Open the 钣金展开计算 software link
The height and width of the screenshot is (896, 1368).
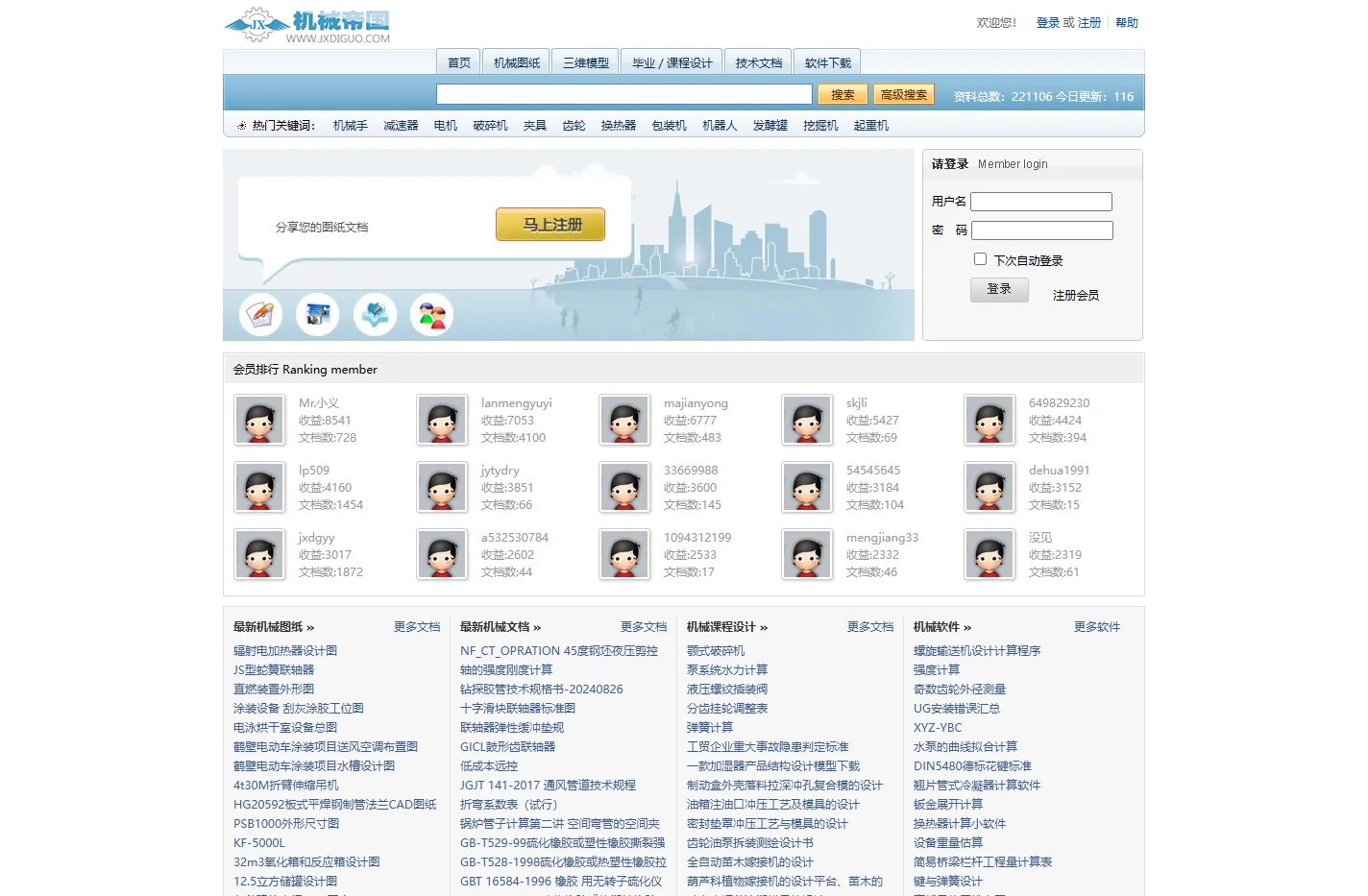point(948,804)
